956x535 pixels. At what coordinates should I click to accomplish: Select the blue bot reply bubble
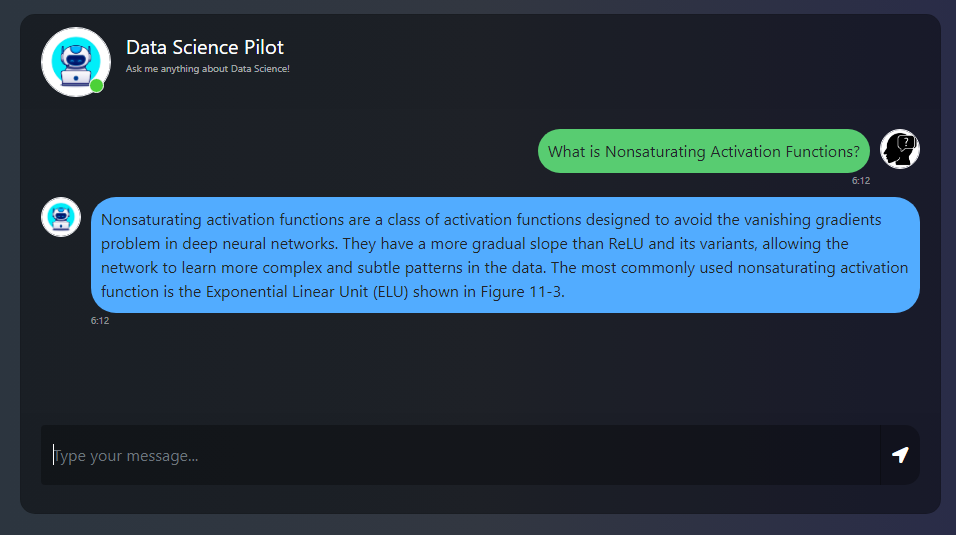pos(505,255)
